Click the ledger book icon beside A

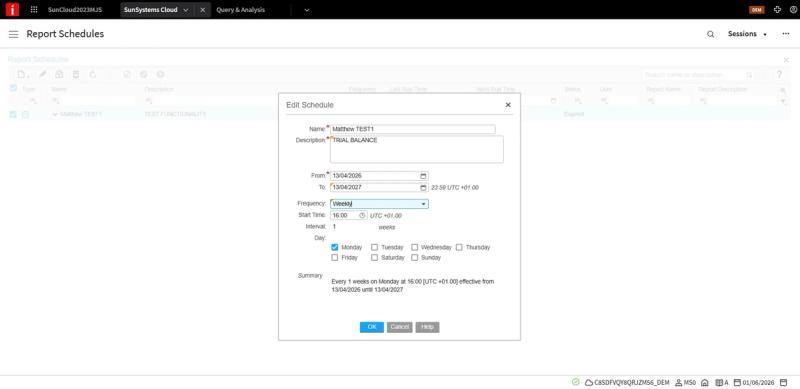(719, 382)
